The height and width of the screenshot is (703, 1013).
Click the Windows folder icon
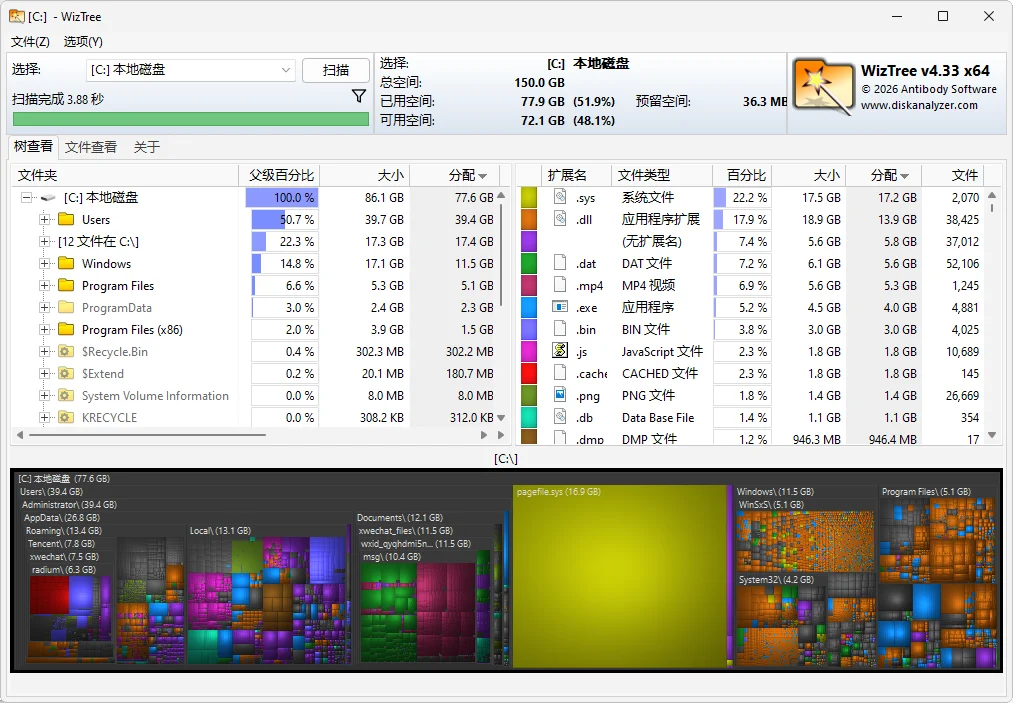(x=66, y=263)
